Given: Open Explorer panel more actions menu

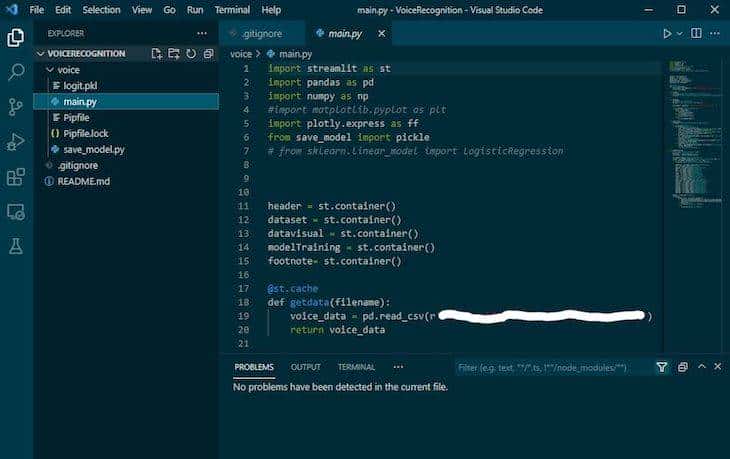Looking at the screenshot, I should coord(202,34).
